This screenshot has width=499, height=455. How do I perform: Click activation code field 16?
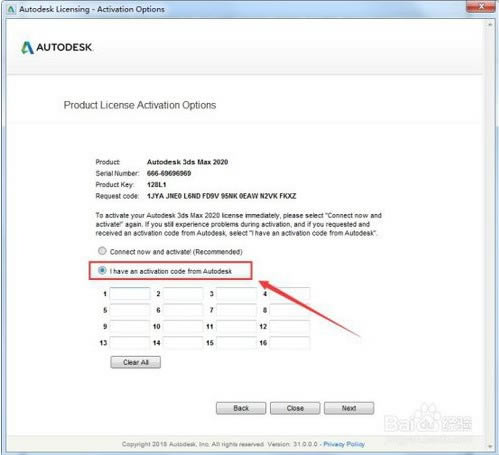click(290, 343)
